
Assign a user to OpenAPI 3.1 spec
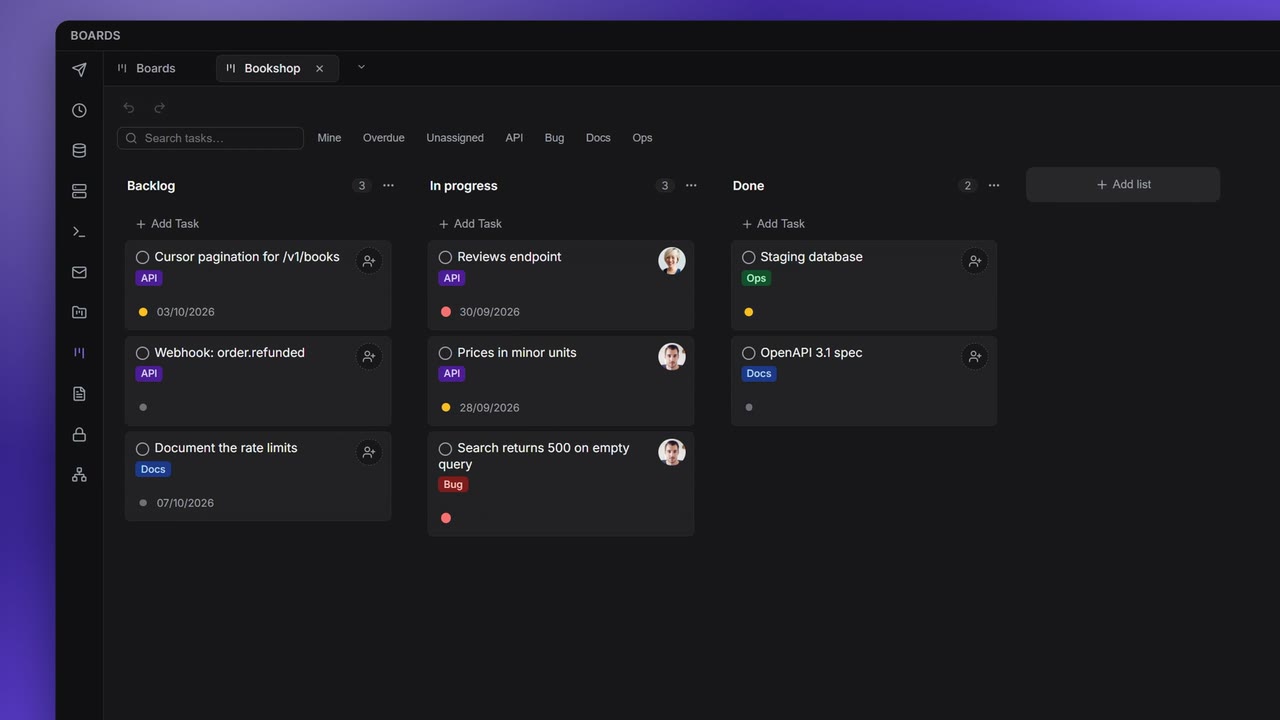[x=975, y=357]
